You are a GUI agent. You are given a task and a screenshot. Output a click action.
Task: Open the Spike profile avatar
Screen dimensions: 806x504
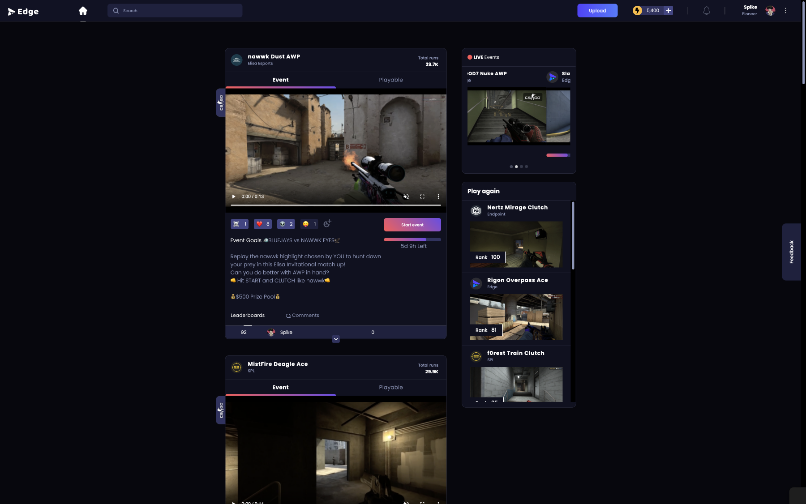(770, 11)
